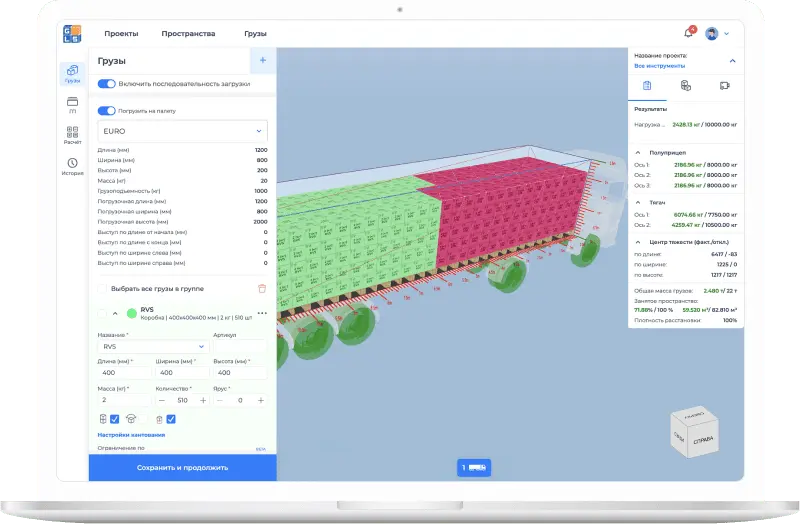Open three-dots menu for RVS cargo

[262, 313]
